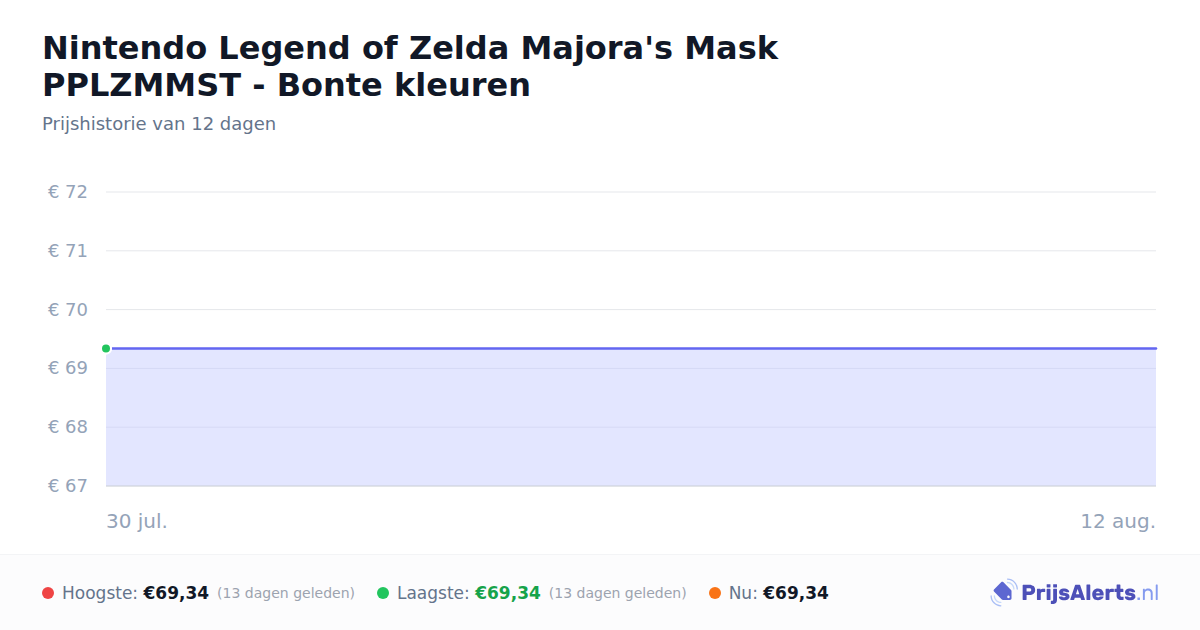Click the € 70 axis label

tap(68, 310)
